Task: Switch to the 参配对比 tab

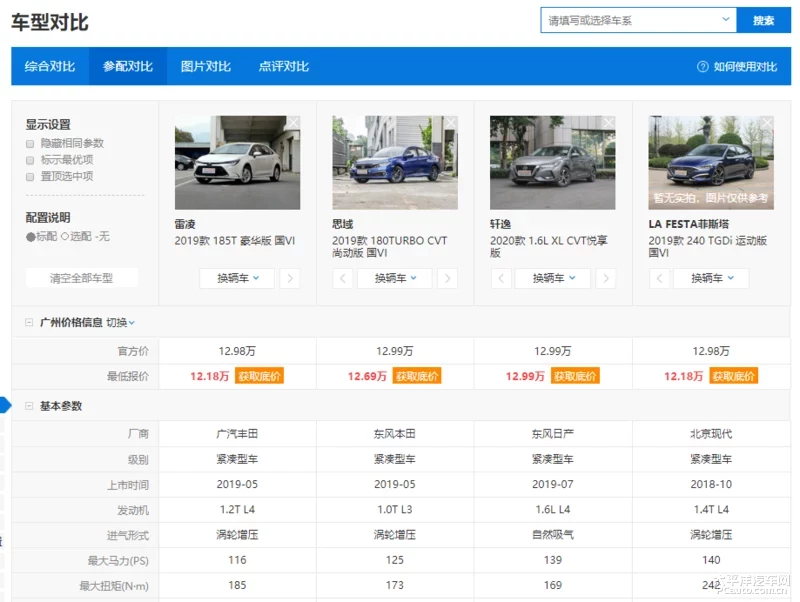Action: click(x=128, y=66)
